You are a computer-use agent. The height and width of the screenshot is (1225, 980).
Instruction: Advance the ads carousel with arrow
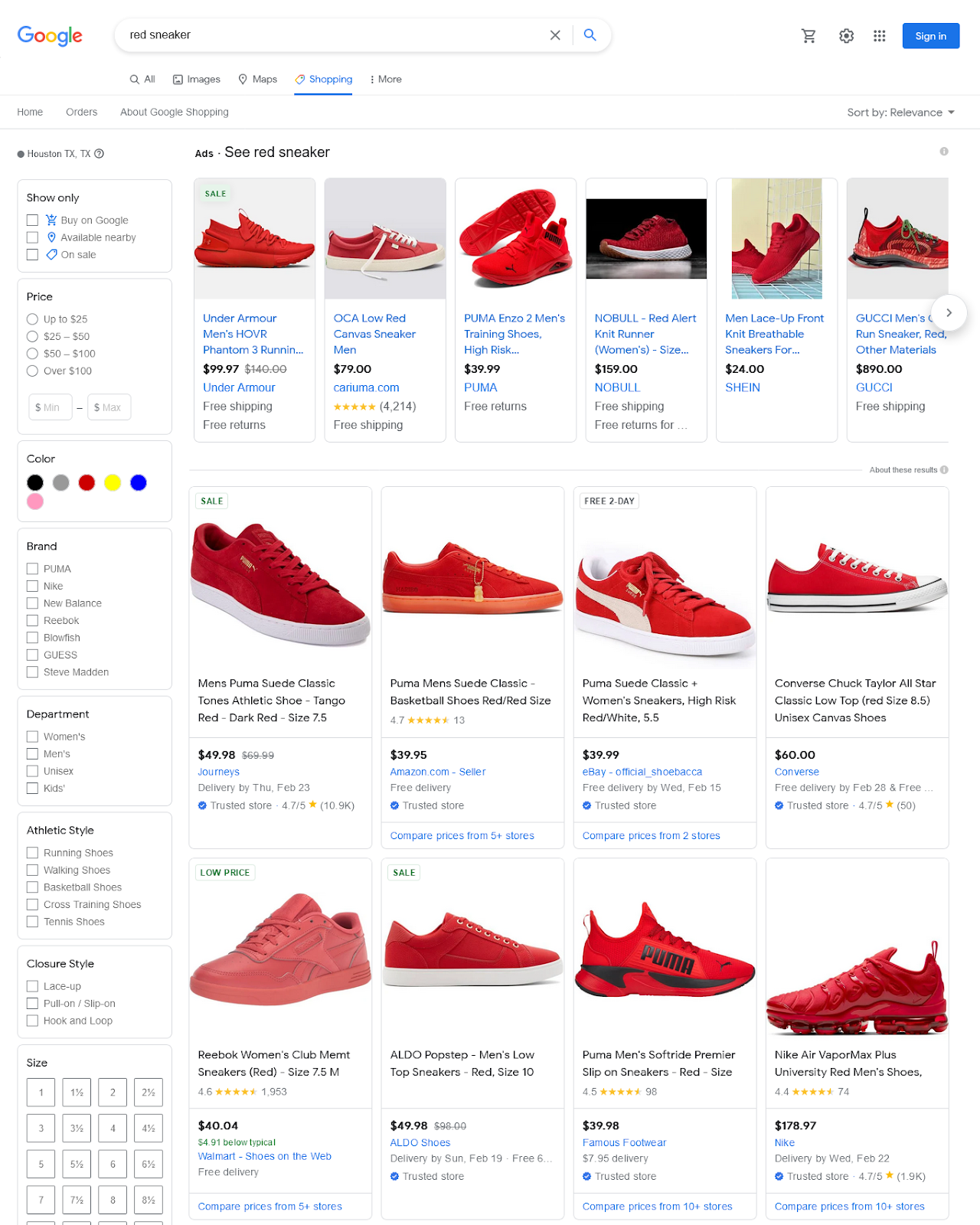pyautogui.click(x=949, y=312)
